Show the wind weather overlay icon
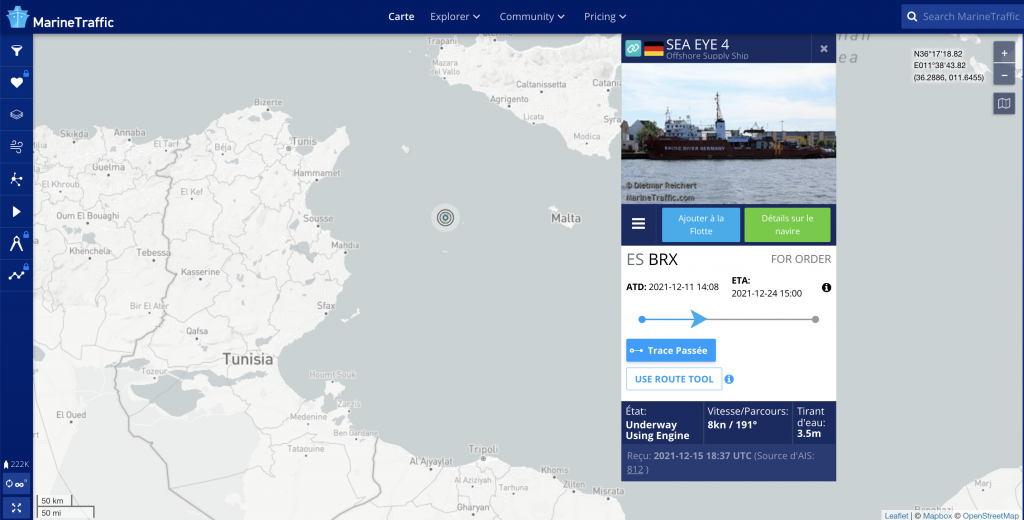This screenshot has width=1024, height=520. pyautogui.click(x=16, y=146)
